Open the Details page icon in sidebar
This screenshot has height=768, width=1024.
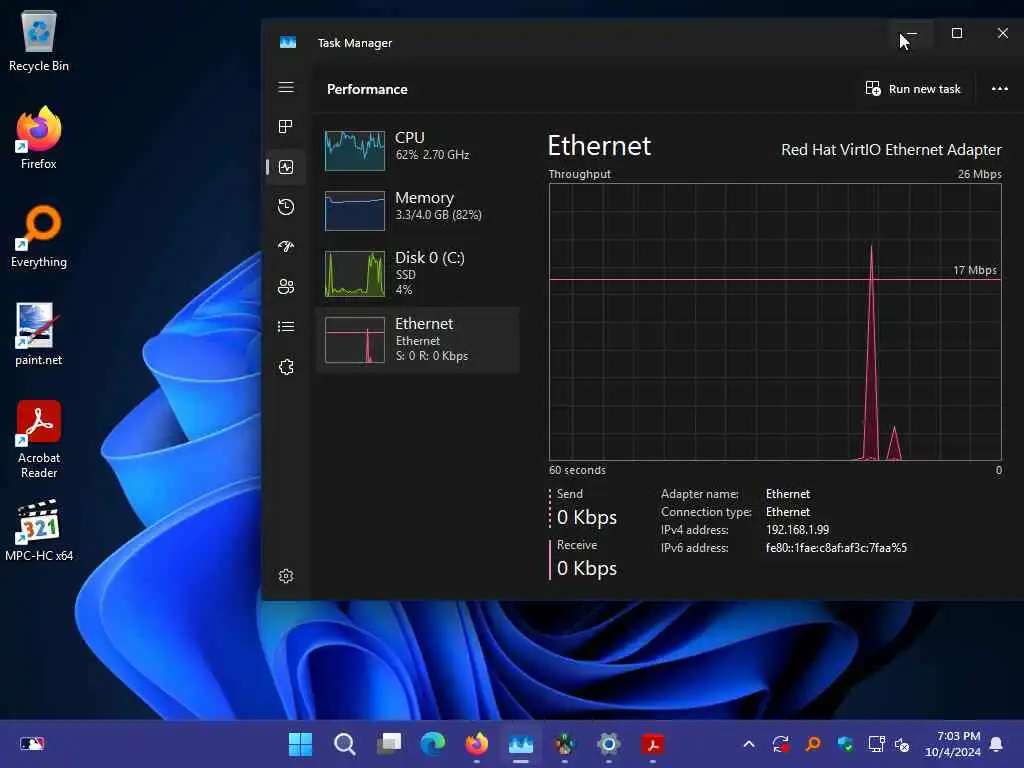286,327
